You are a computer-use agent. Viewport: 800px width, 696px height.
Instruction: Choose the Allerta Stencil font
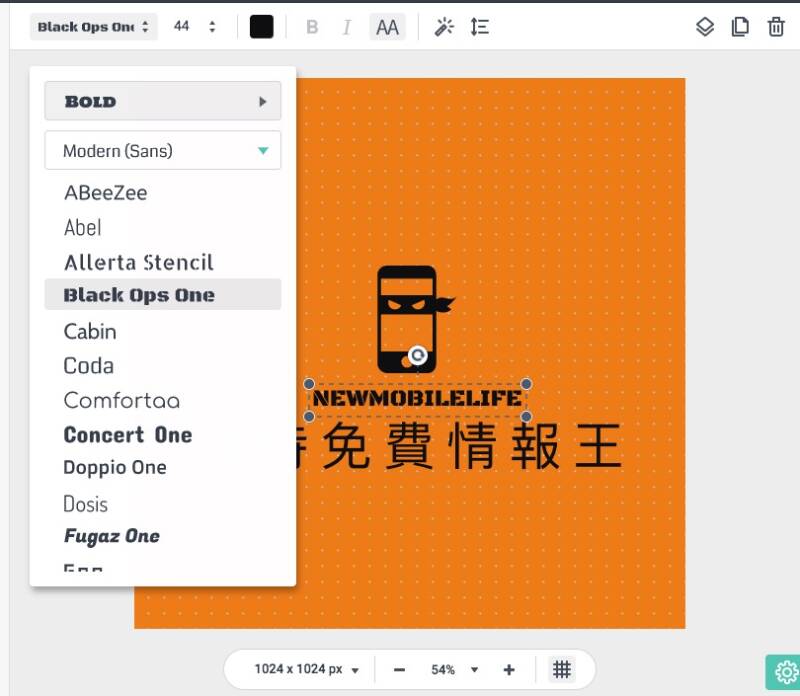click(x=139, y=262)
